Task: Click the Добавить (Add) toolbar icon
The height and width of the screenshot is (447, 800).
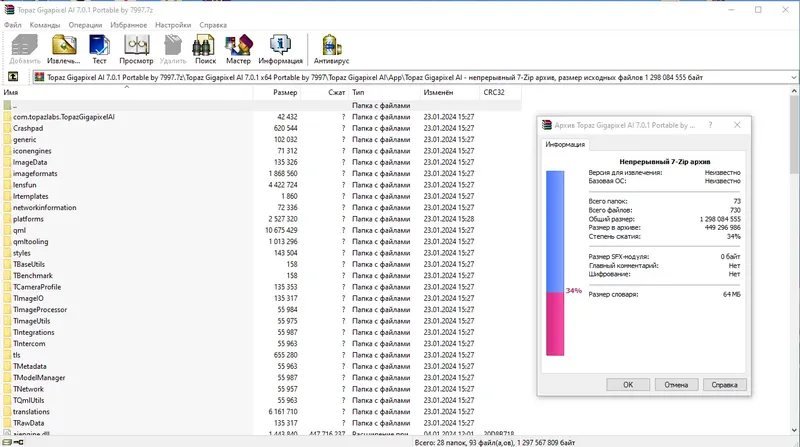Action: [x=24, y=49]
